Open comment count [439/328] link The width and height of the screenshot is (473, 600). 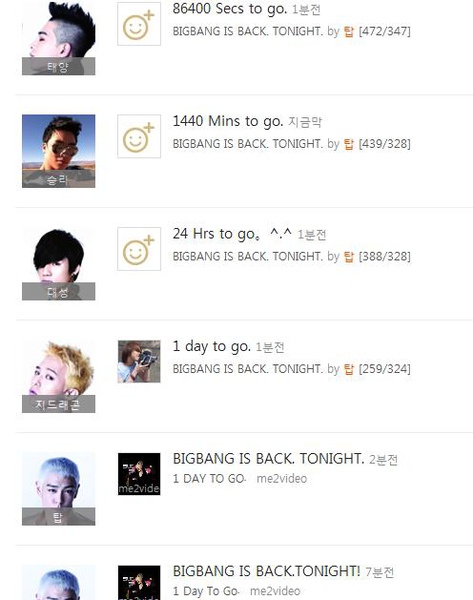[385, 144]
